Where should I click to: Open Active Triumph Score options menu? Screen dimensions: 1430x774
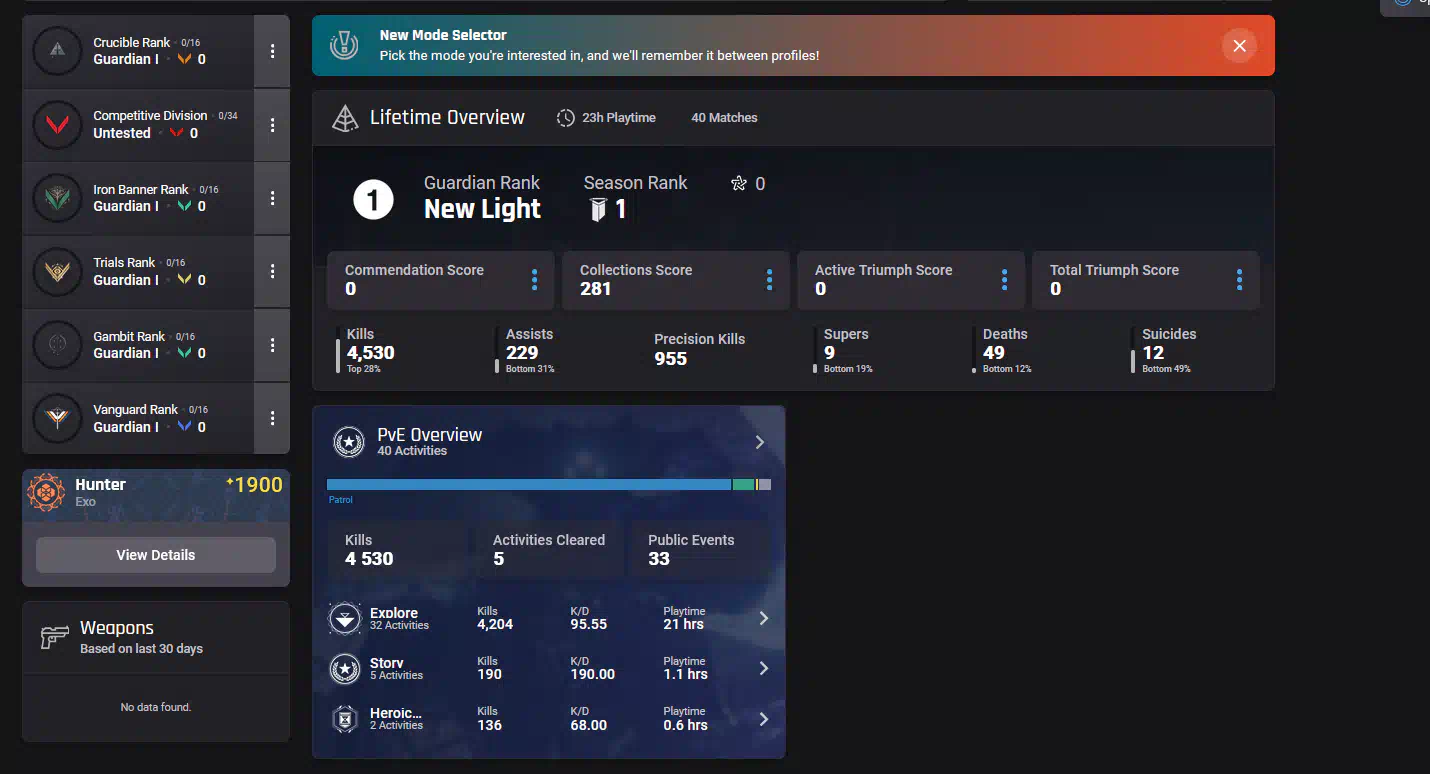click(1004, 280)
